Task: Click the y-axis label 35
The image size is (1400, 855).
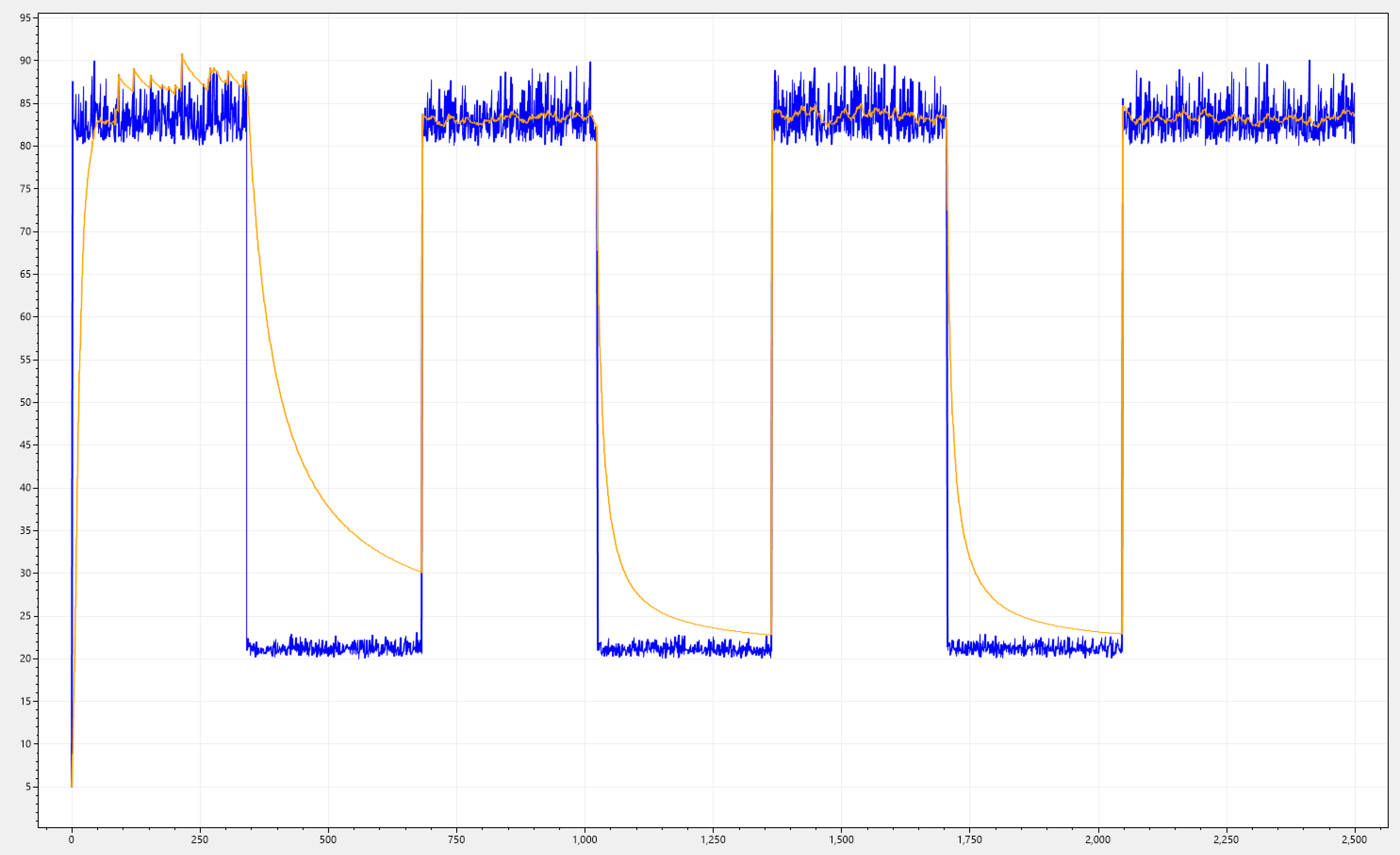Action: [x=25, y=531]
